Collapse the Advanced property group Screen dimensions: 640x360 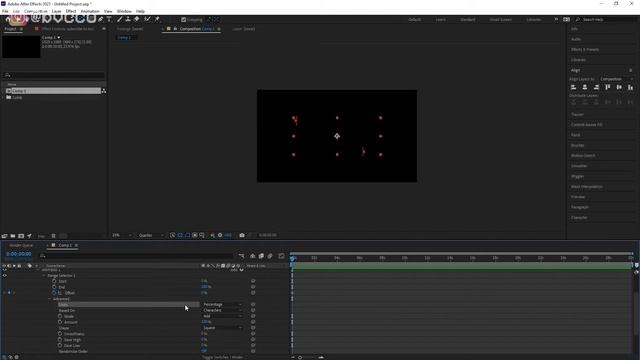tap(50, 299)
